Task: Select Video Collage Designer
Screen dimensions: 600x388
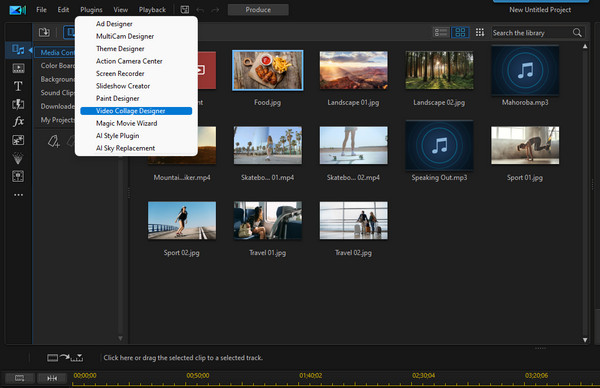Action: (136, 111)
